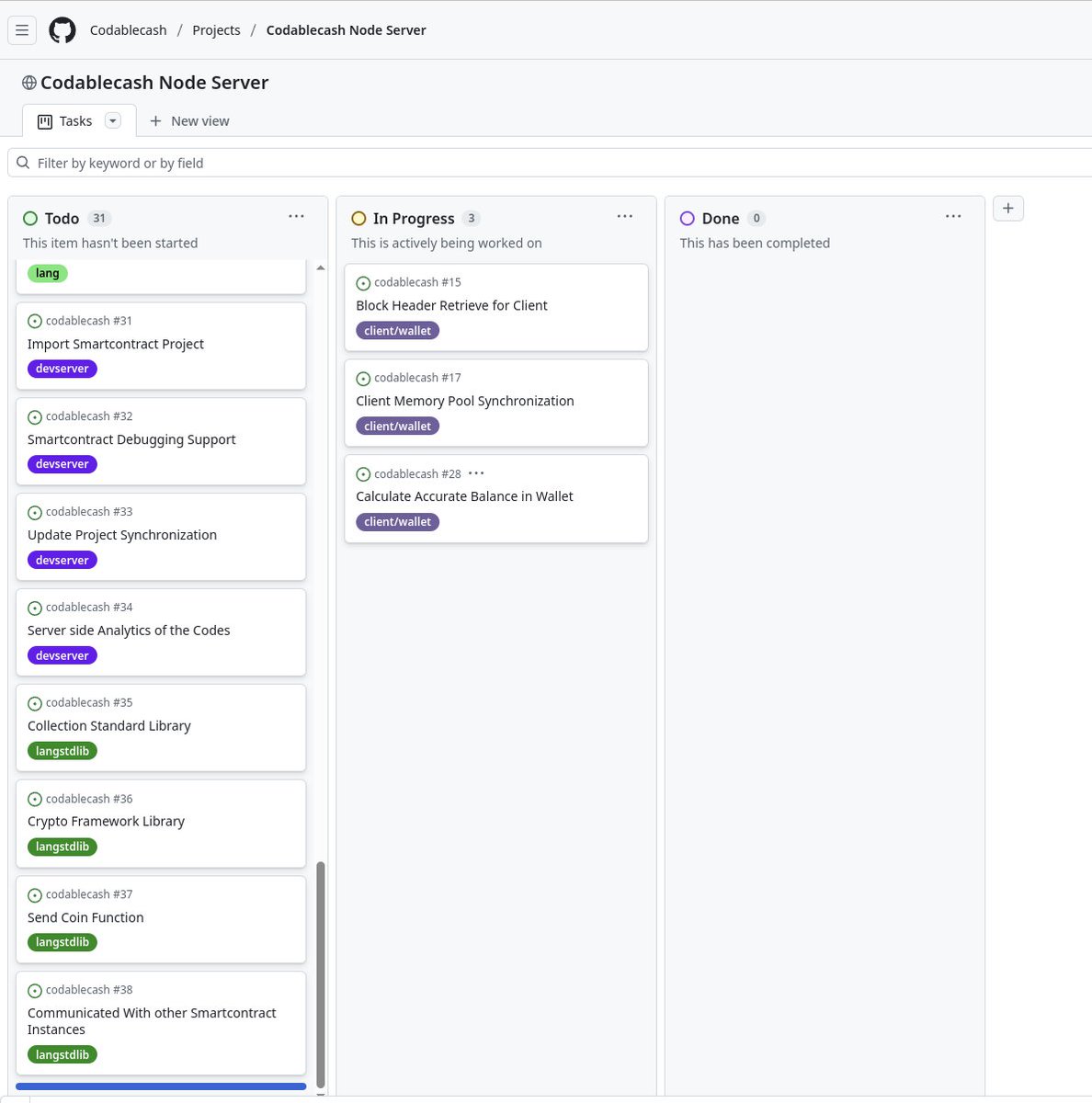Click the purple Done status circle icon

point(688,219)
